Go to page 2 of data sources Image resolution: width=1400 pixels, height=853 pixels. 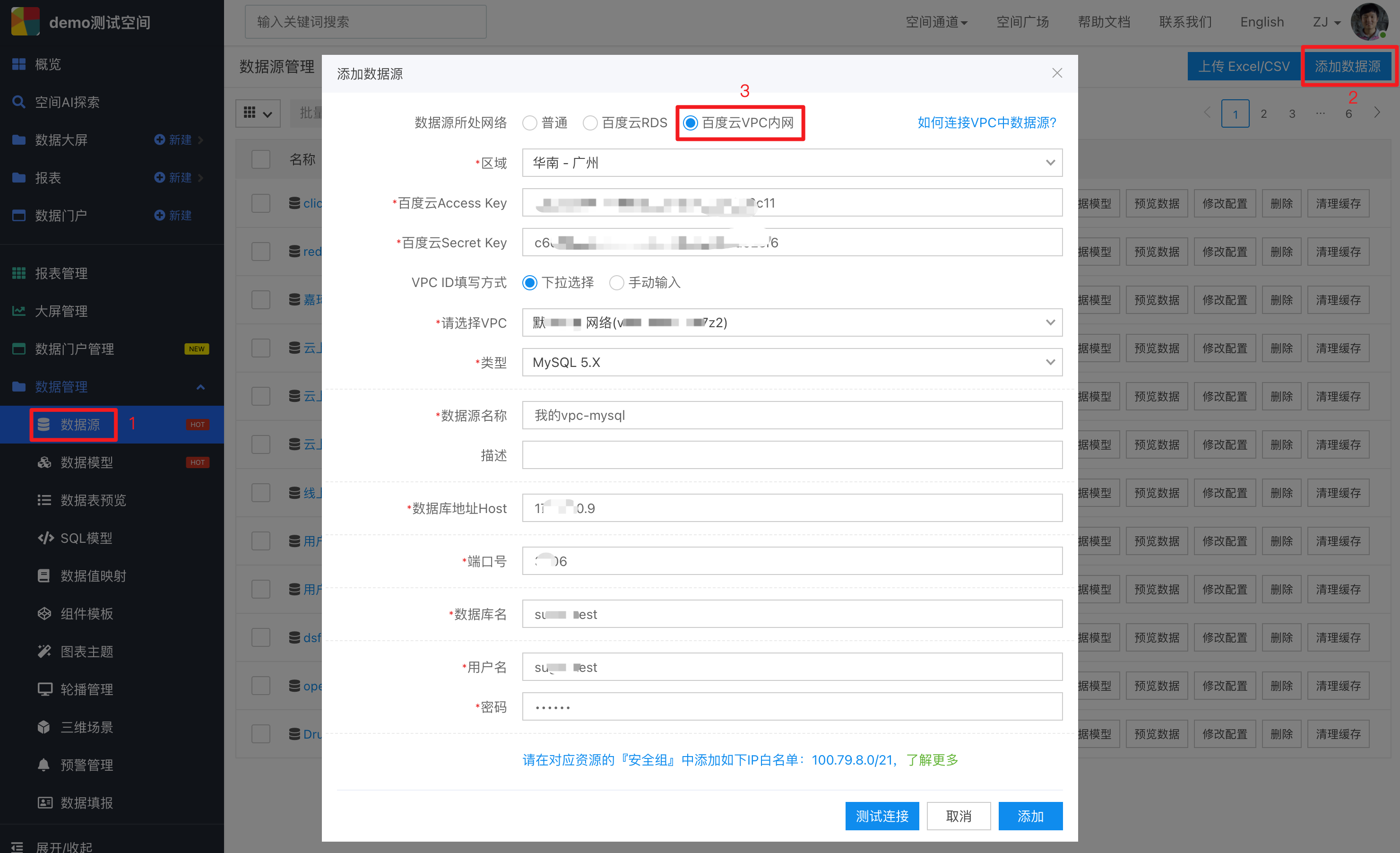click(x=1263, y=113)
